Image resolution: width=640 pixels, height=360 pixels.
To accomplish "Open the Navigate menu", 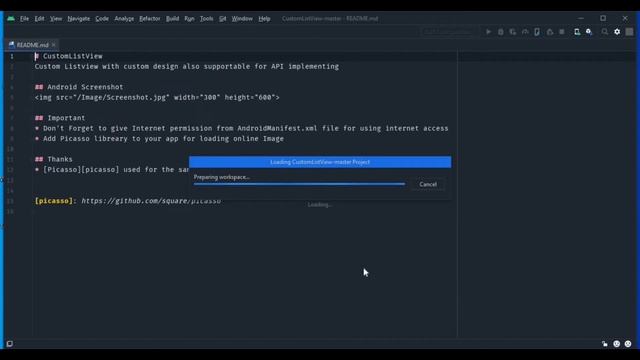I will (x=78, y=19).
